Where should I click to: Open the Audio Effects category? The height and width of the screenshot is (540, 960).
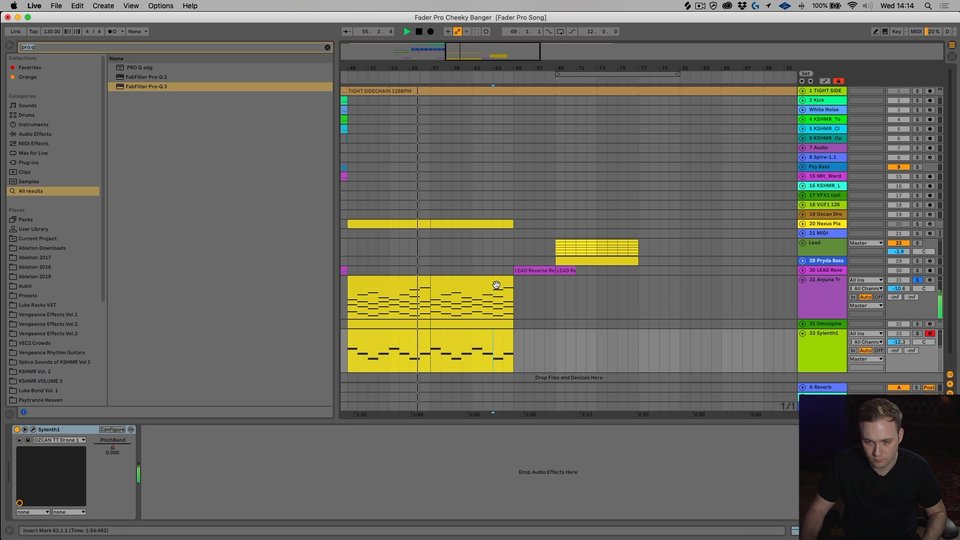click(35, 134)
